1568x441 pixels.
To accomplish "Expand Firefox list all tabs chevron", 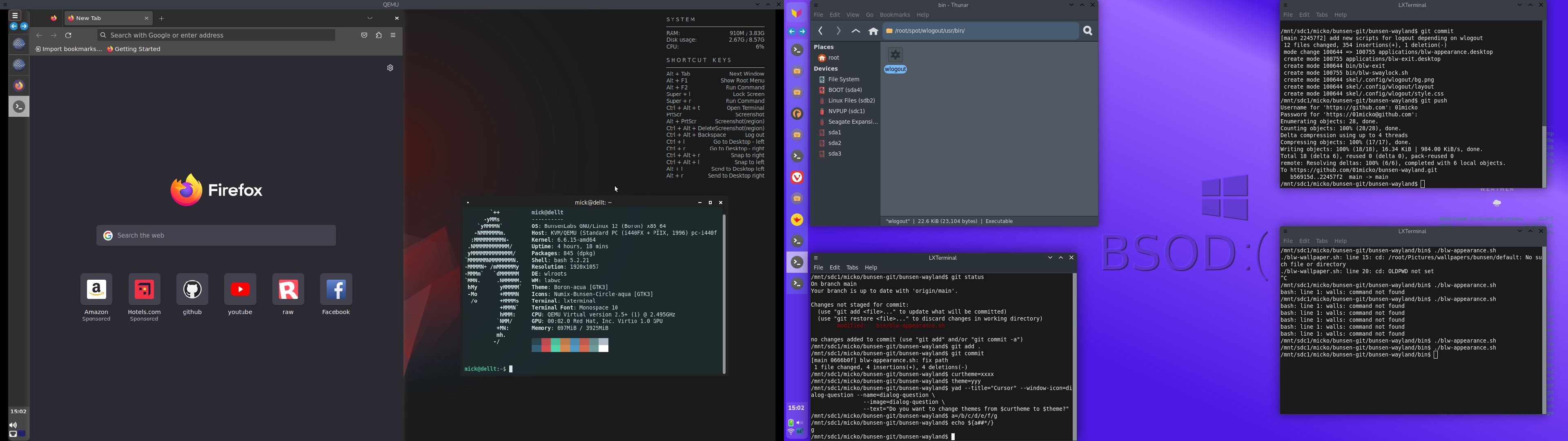I will [370, 18].
